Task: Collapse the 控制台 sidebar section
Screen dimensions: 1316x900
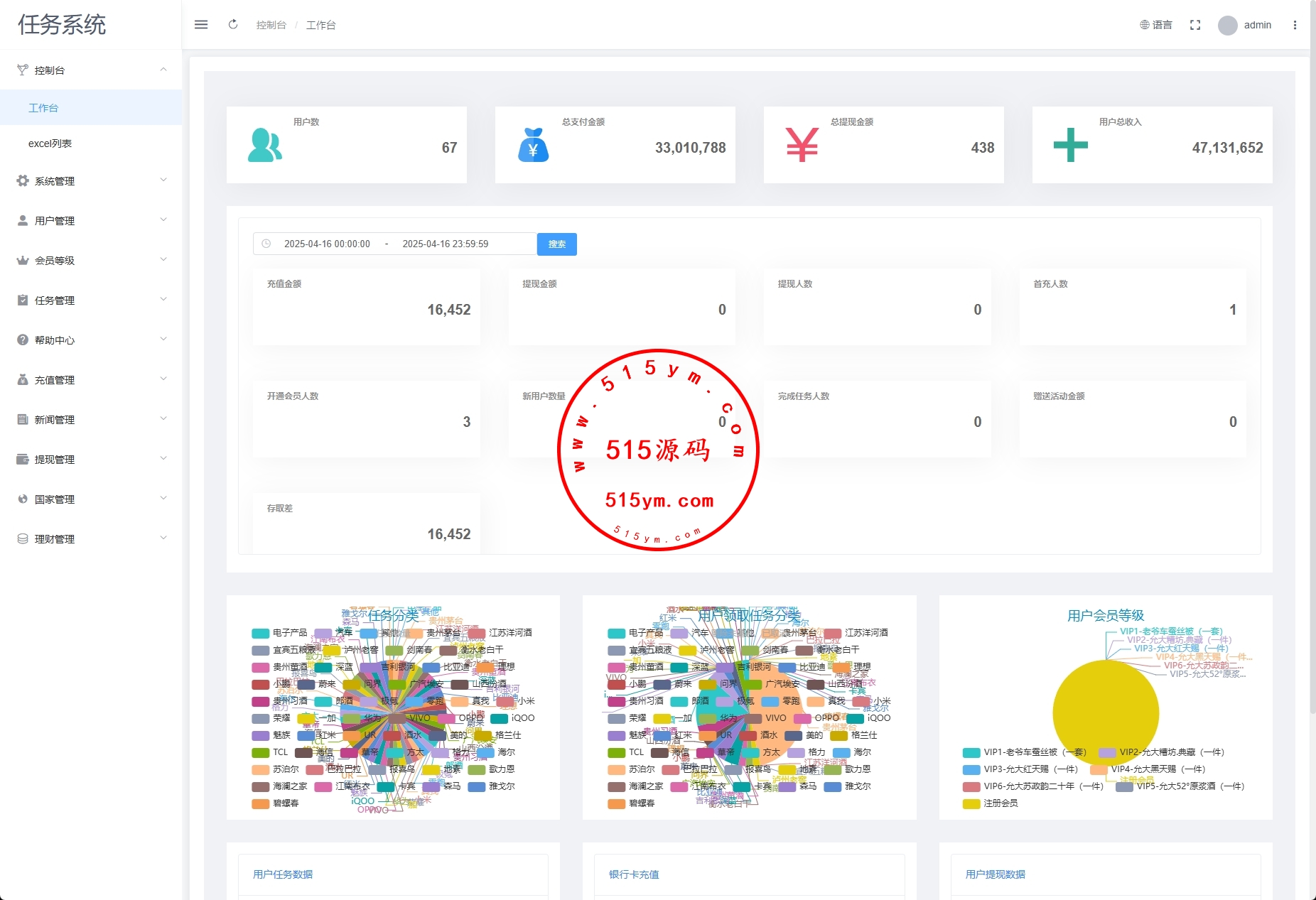Action: [x=91, y=70]
